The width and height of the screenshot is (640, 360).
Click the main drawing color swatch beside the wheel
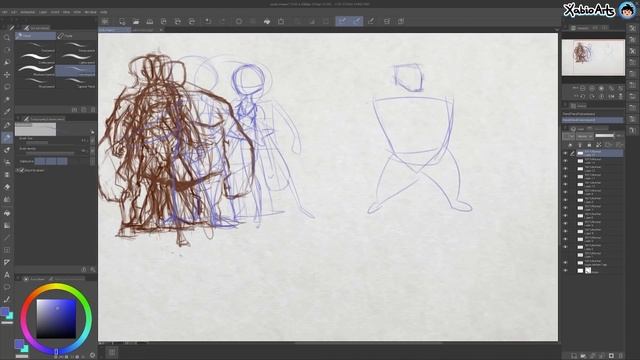tap(19, 344)
